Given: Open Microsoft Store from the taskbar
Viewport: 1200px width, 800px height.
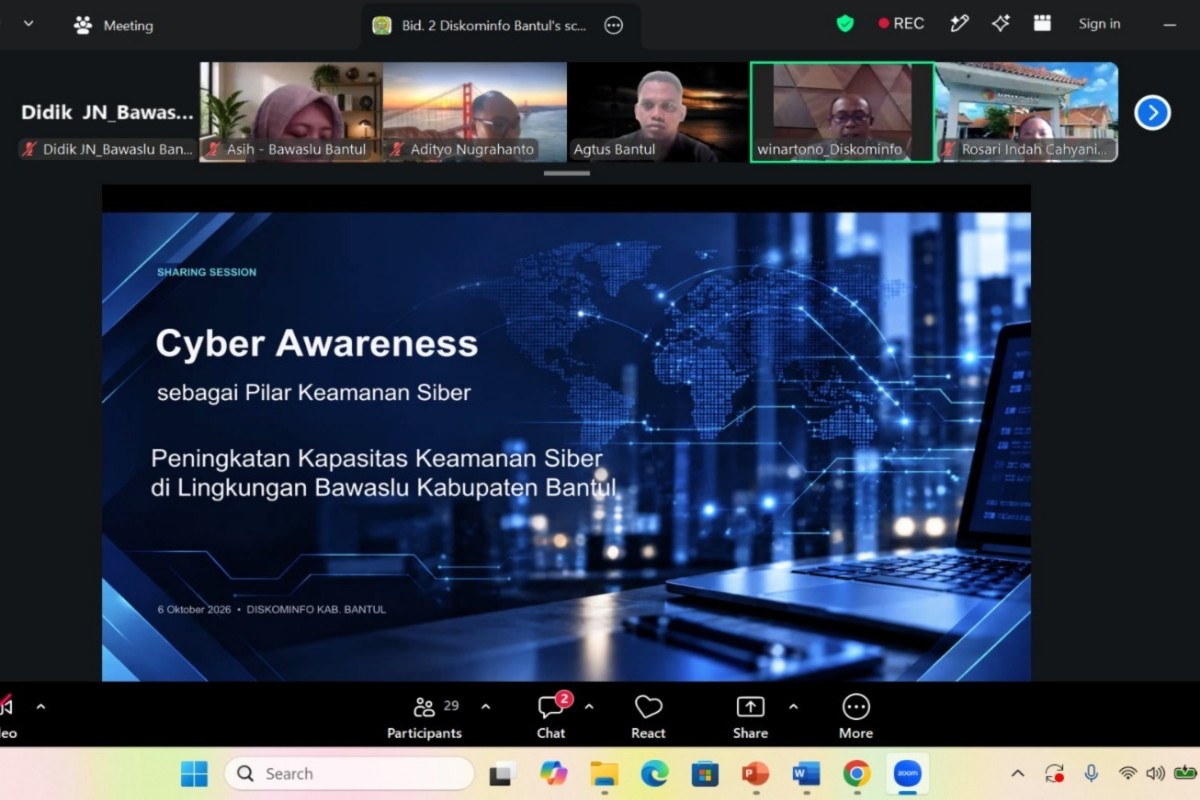Looking at the screenshot, I should 705,773.
